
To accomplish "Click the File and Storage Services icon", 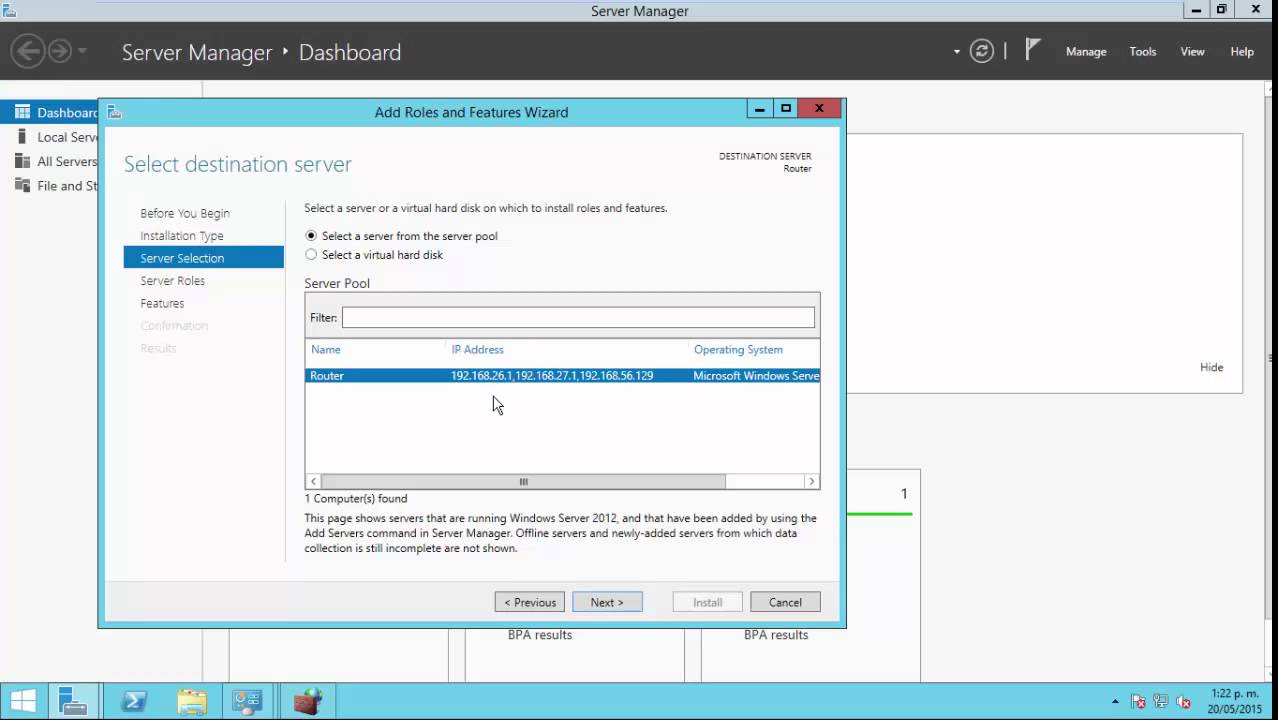I will pos(22,185).
